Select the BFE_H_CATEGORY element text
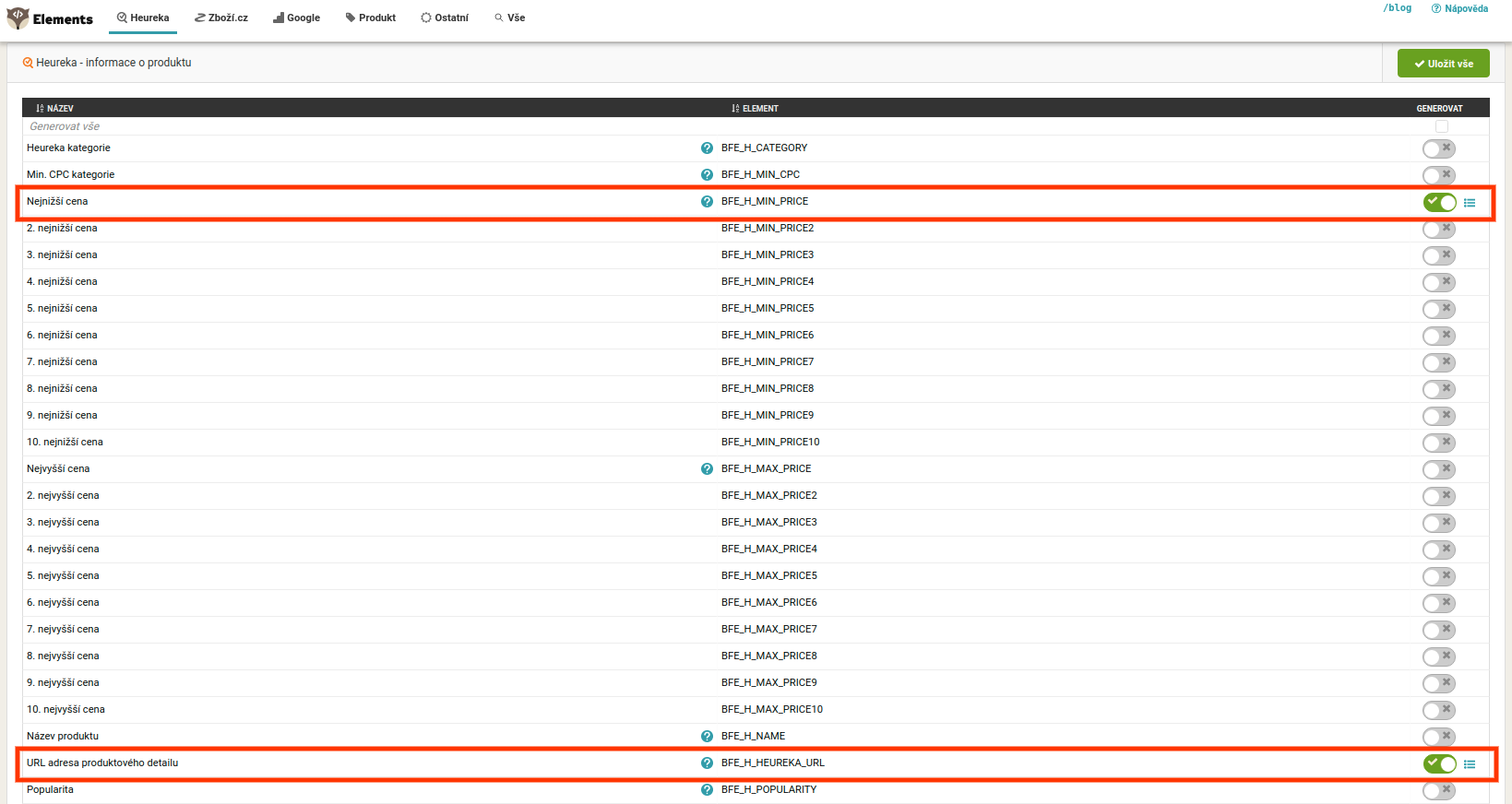 764,148
